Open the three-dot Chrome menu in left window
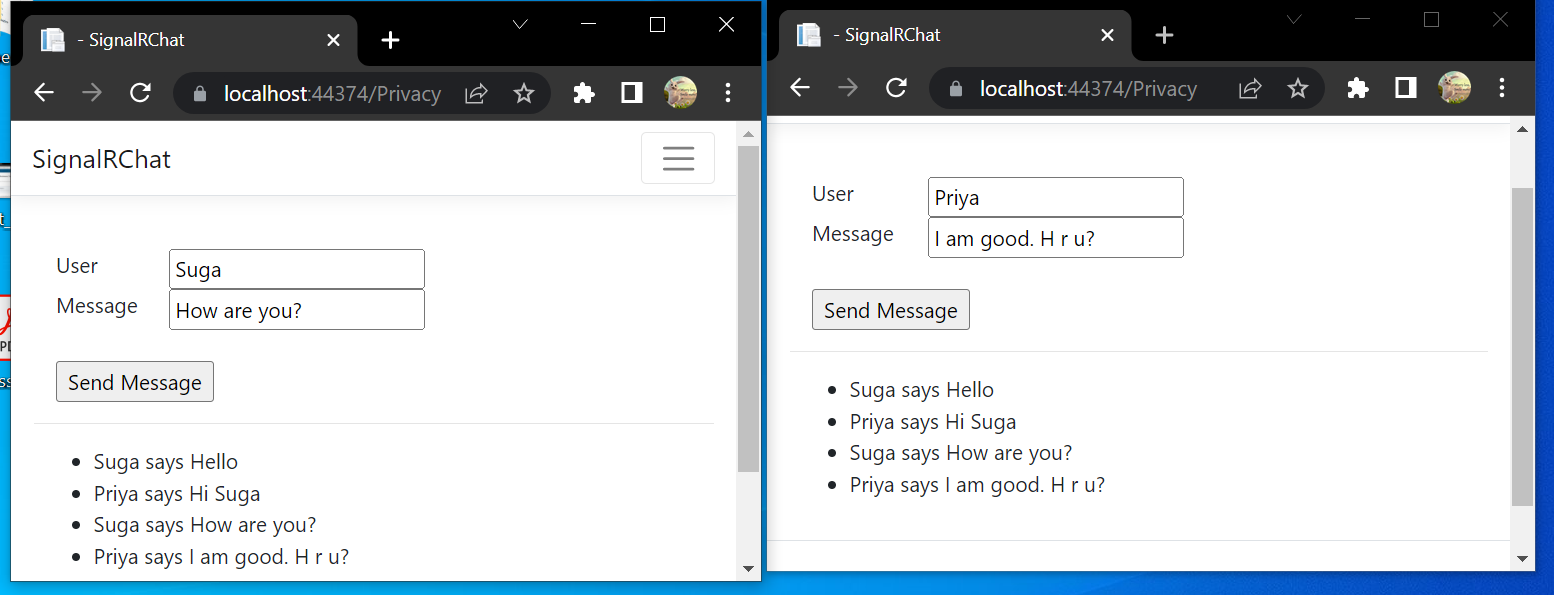Screen dimensions: 1554x595 [x=728, y=92]
